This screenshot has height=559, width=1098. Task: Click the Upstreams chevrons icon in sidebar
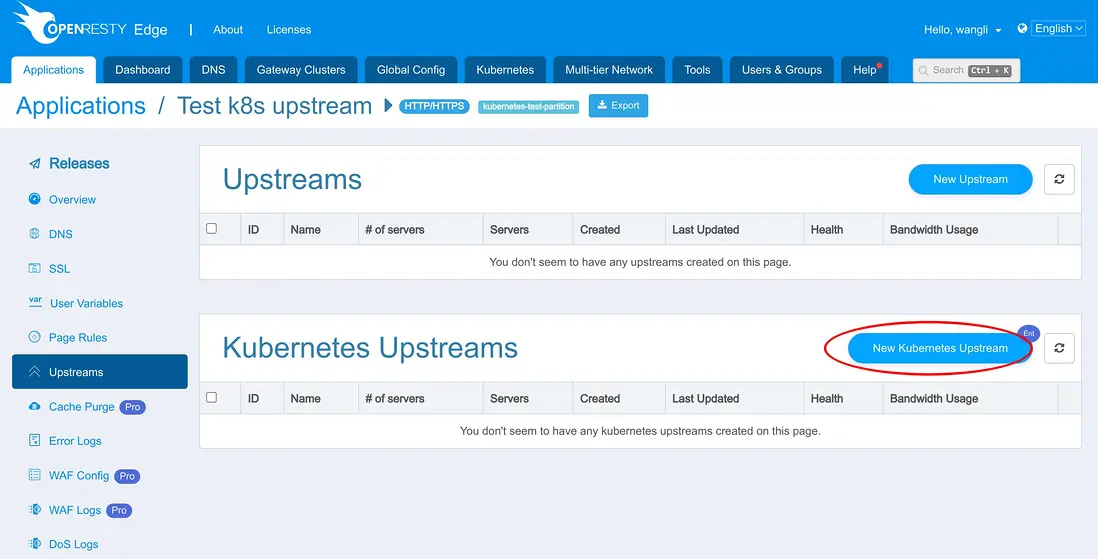coord(34,372)
